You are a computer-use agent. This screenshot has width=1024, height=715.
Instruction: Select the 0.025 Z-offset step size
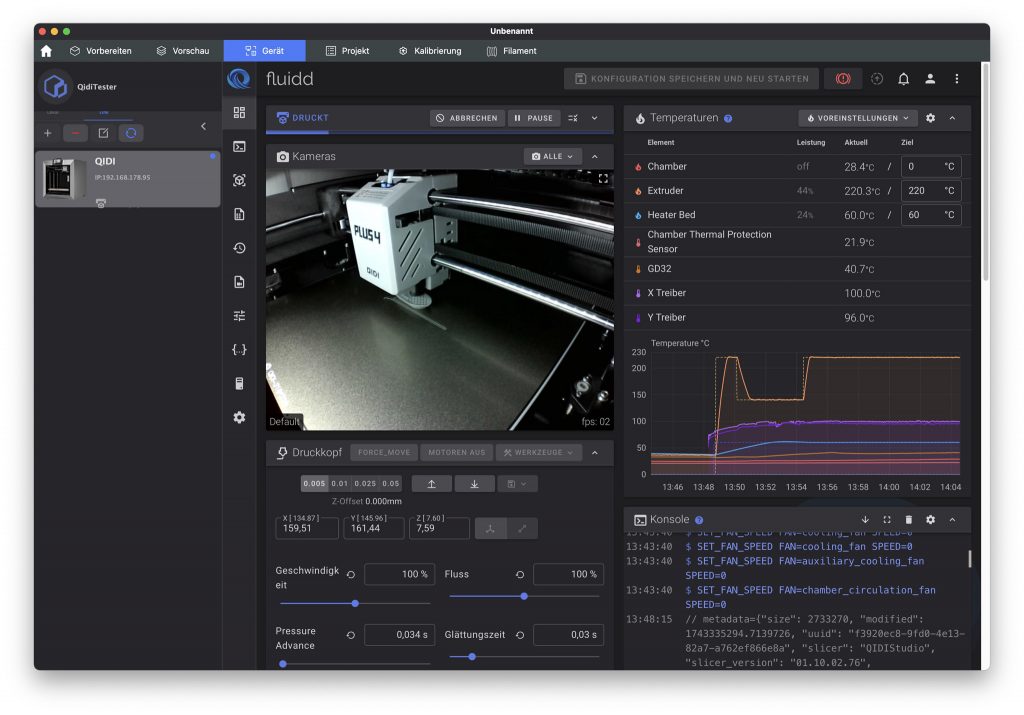pos(365,484)
